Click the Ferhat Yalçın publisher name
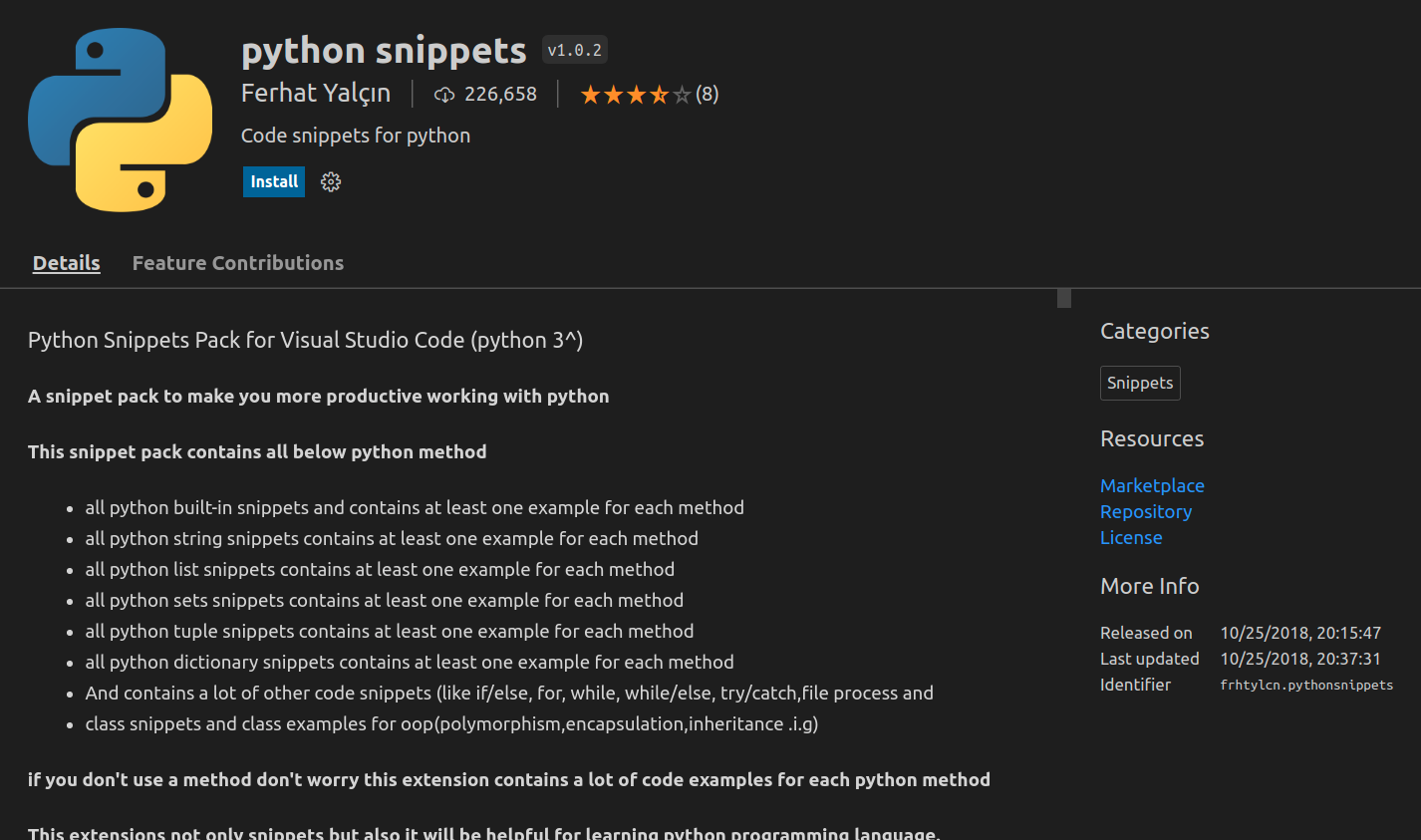 click(x=315, y=94)
